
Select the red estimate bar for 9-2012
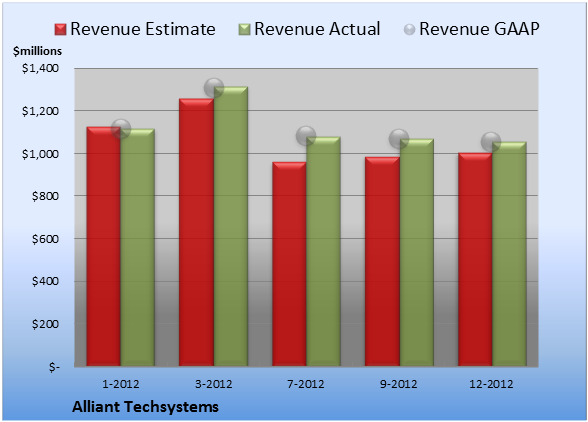382,261
